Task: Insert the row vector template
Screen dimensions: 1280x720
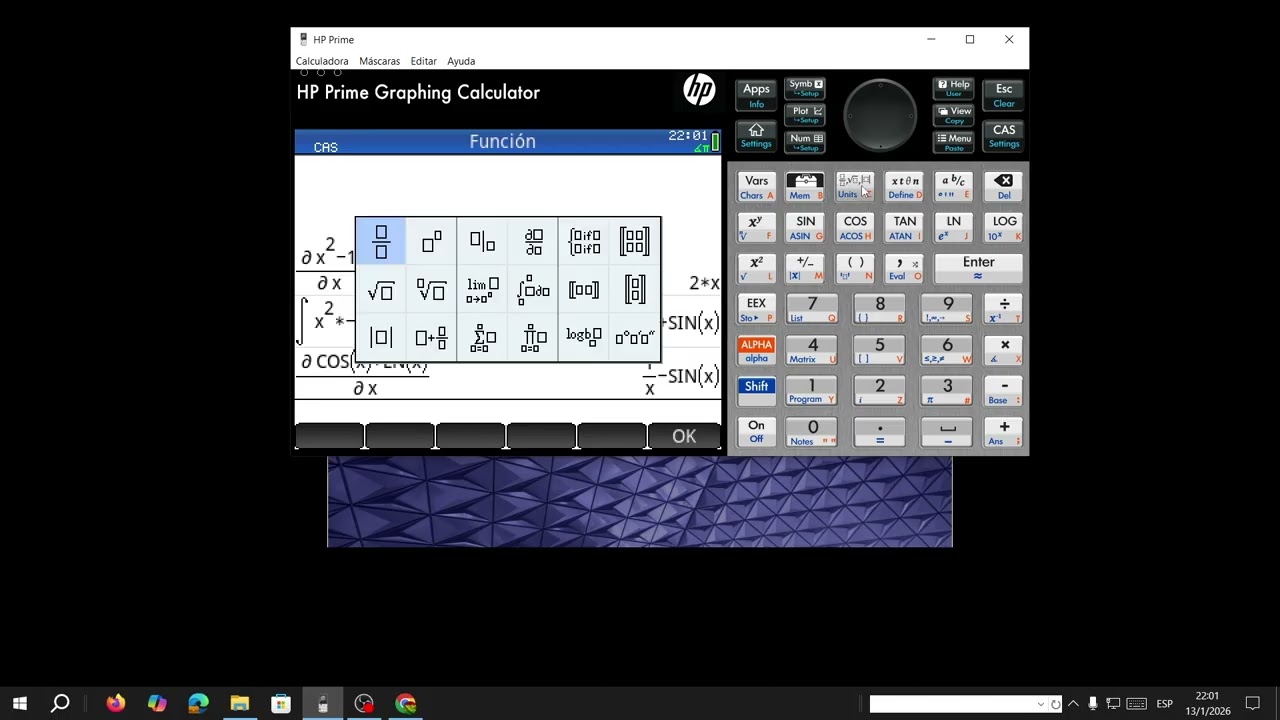Action: (584, 290)
